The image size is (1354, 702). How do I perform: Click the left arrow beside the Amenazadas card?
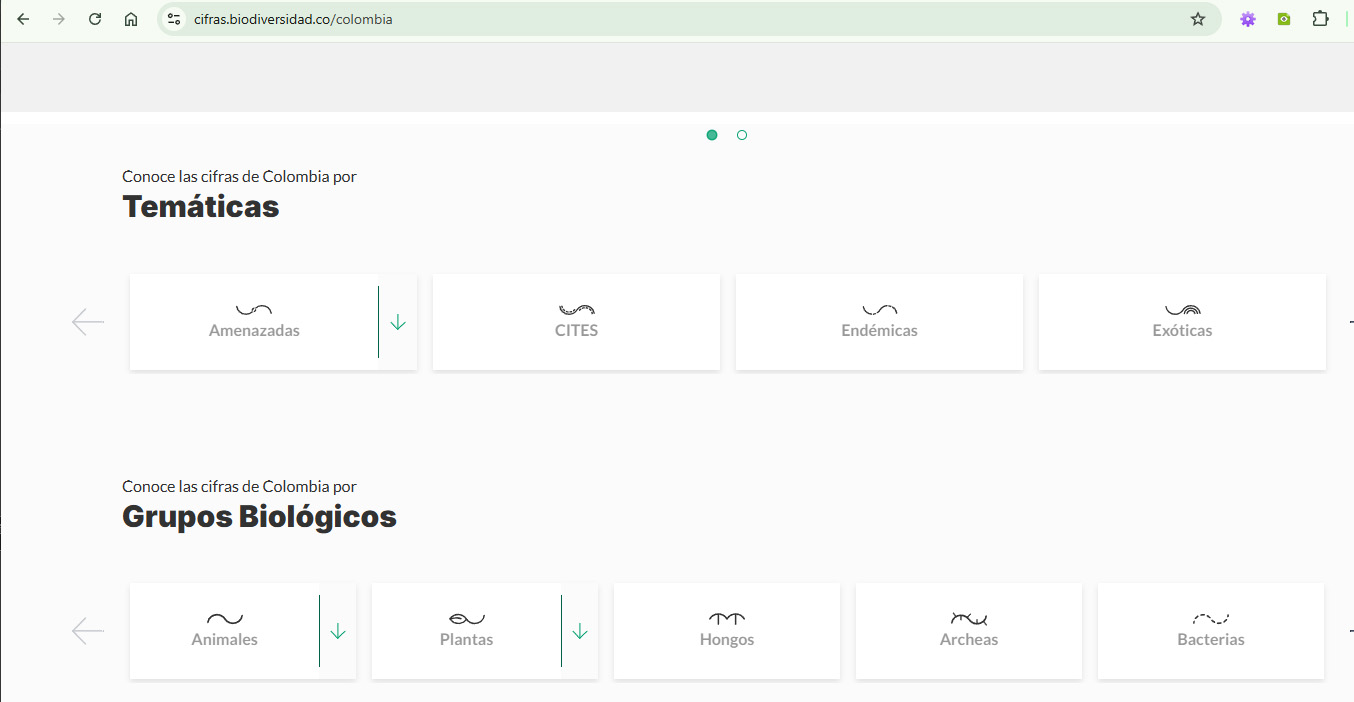click(x=88, y=322)
